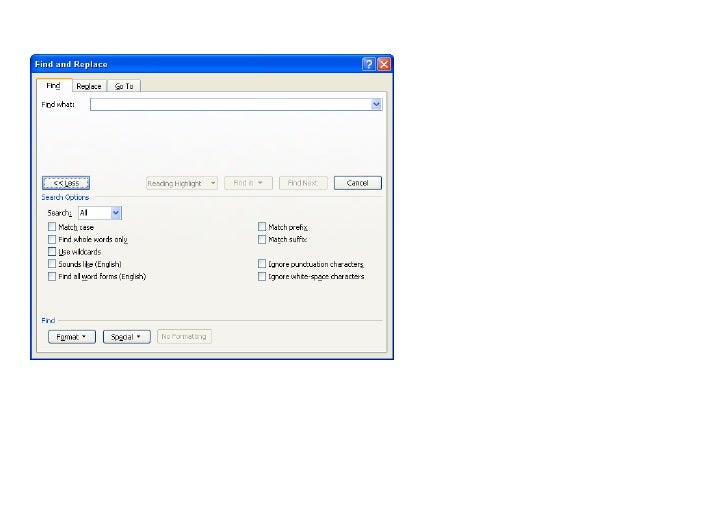Enable the Match prefix checkbox
Image resolution: width=728 pixels, height=515 pixels.
coord(262,227)
